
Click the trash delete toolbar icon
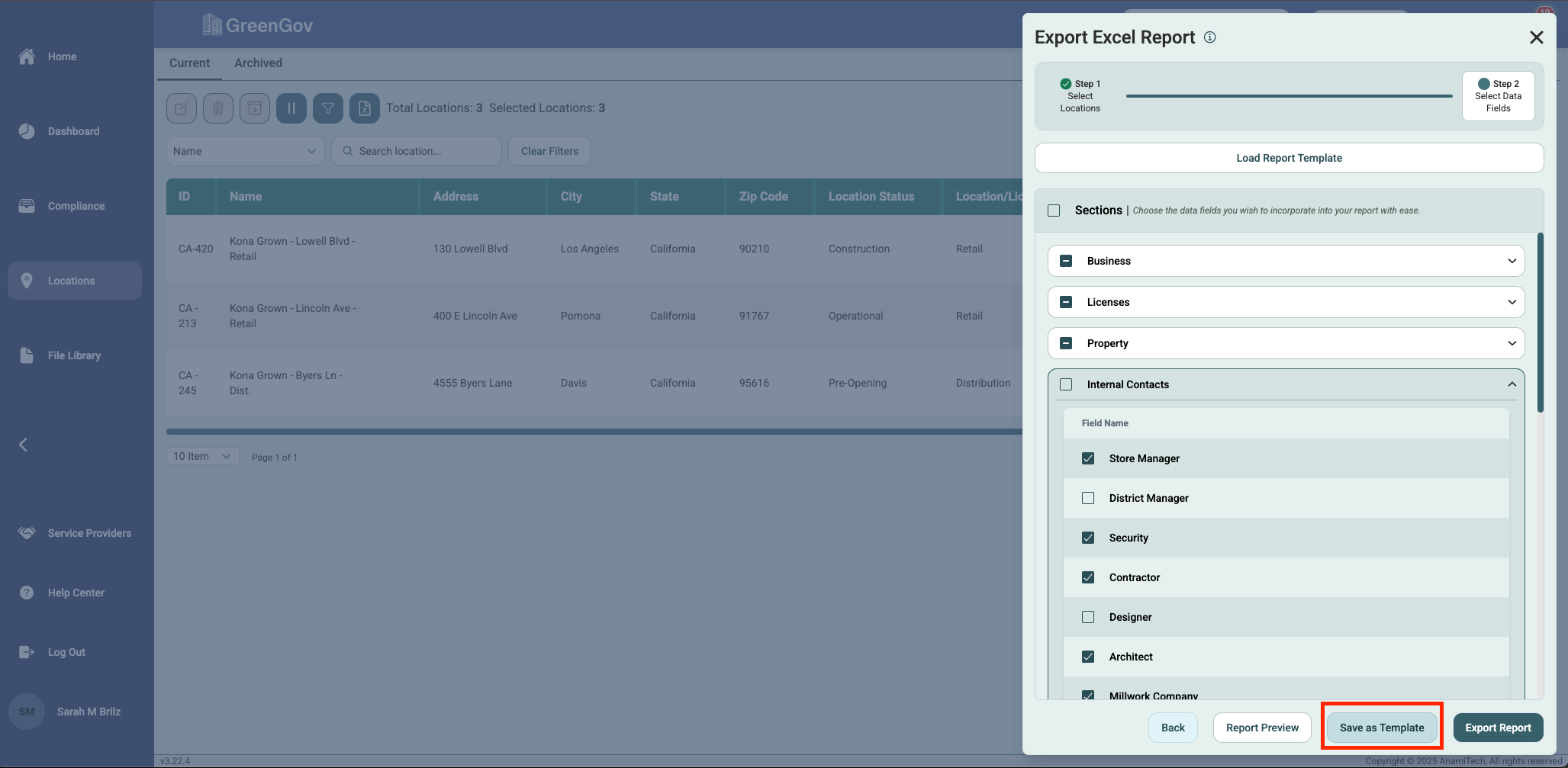click(x=218, y=108)
